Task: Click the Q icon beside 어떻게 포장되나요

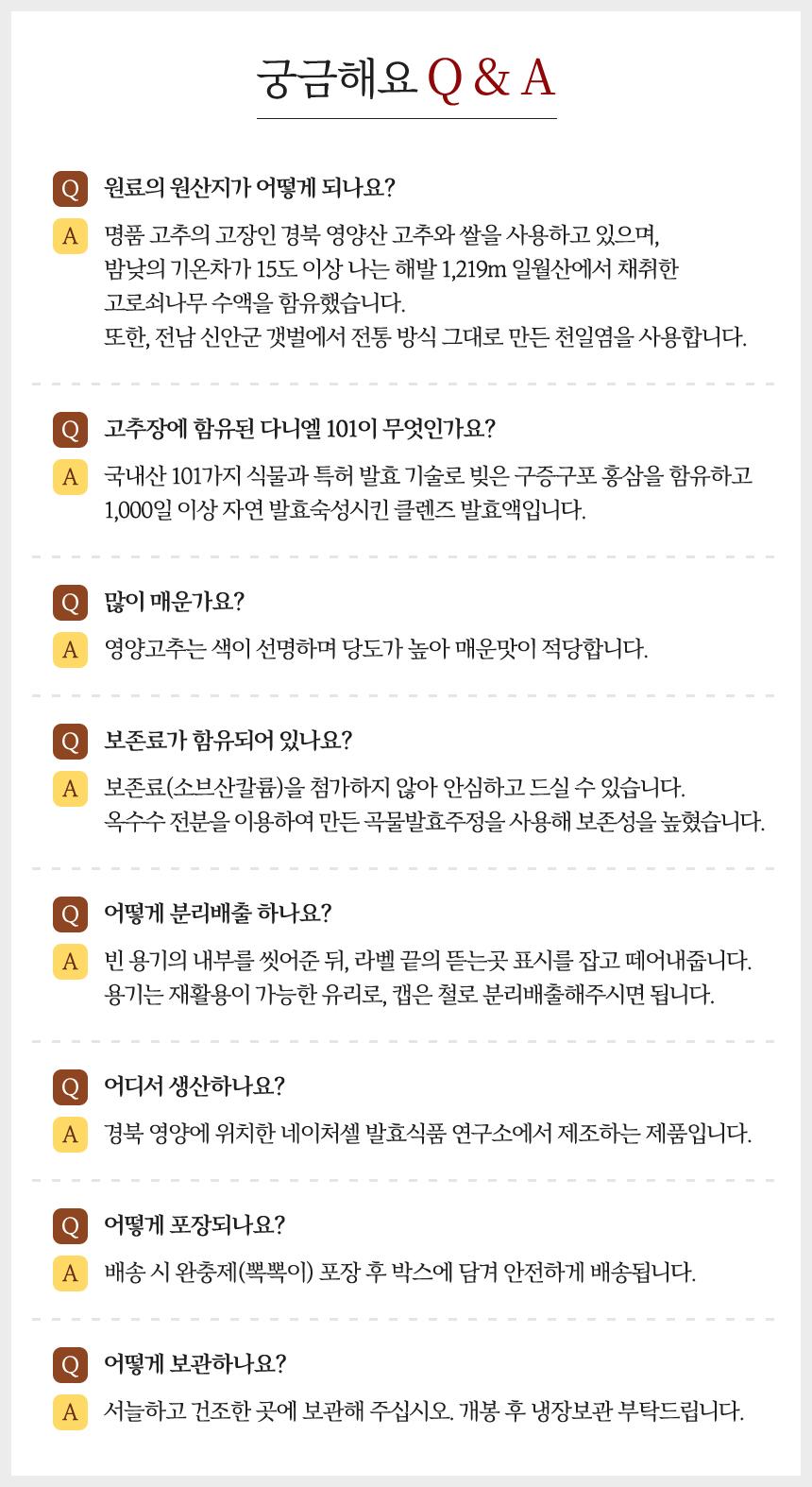Action: (70, 1226)
